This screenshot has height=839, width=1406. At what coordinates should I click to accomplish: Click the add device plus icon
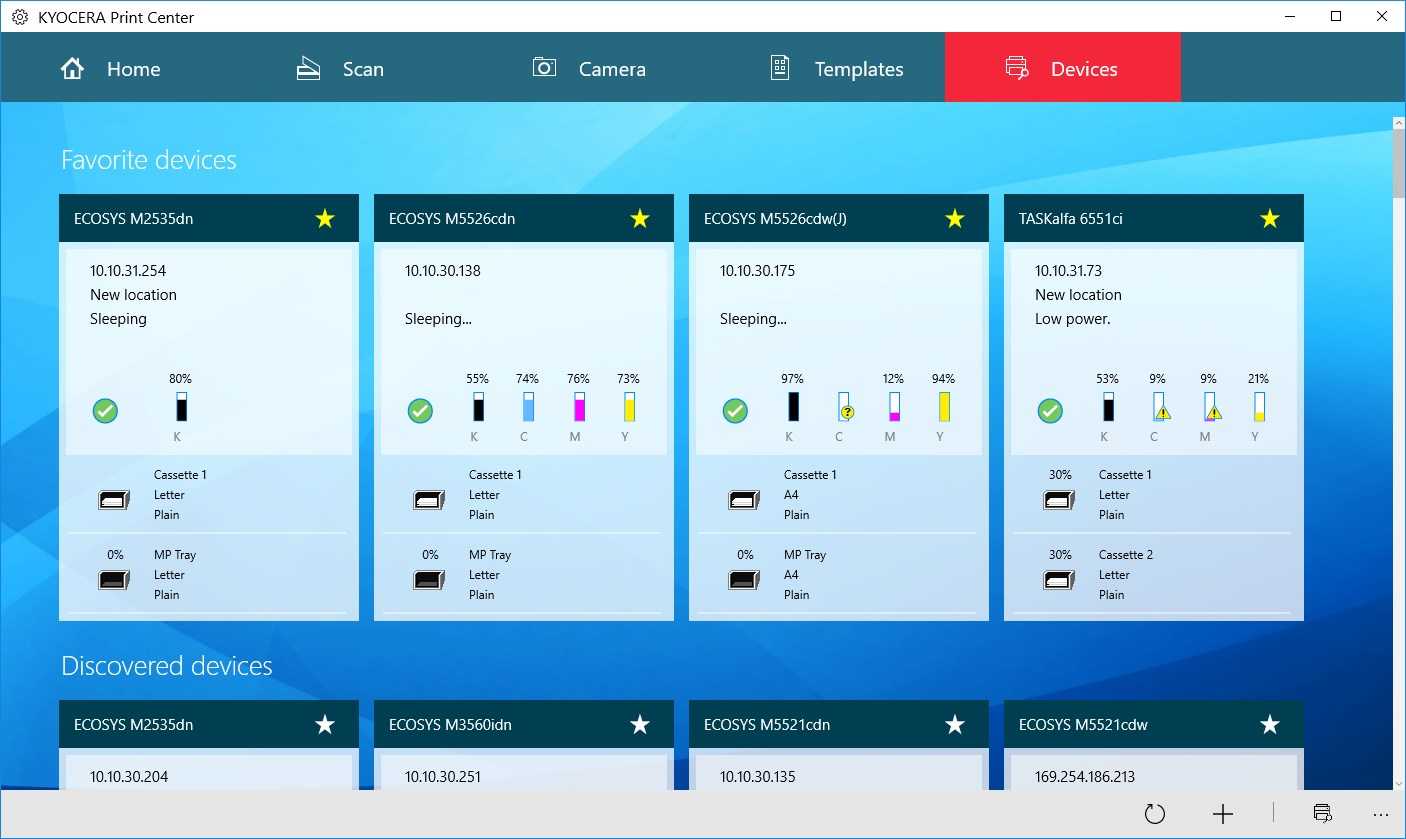tap(1222, 813)
